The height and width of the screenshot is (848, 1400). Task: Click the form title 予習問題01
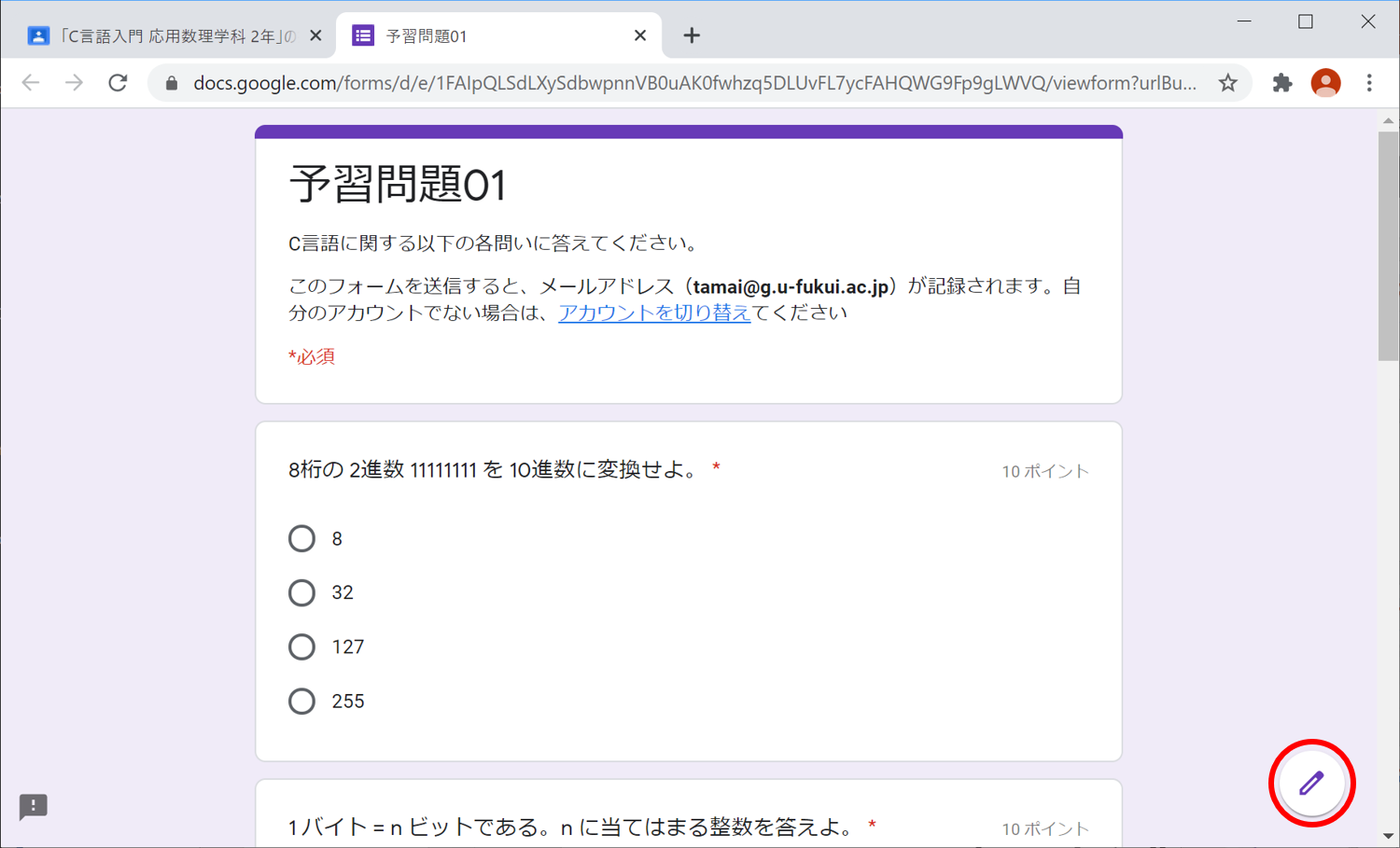click(x=399, y=185)
